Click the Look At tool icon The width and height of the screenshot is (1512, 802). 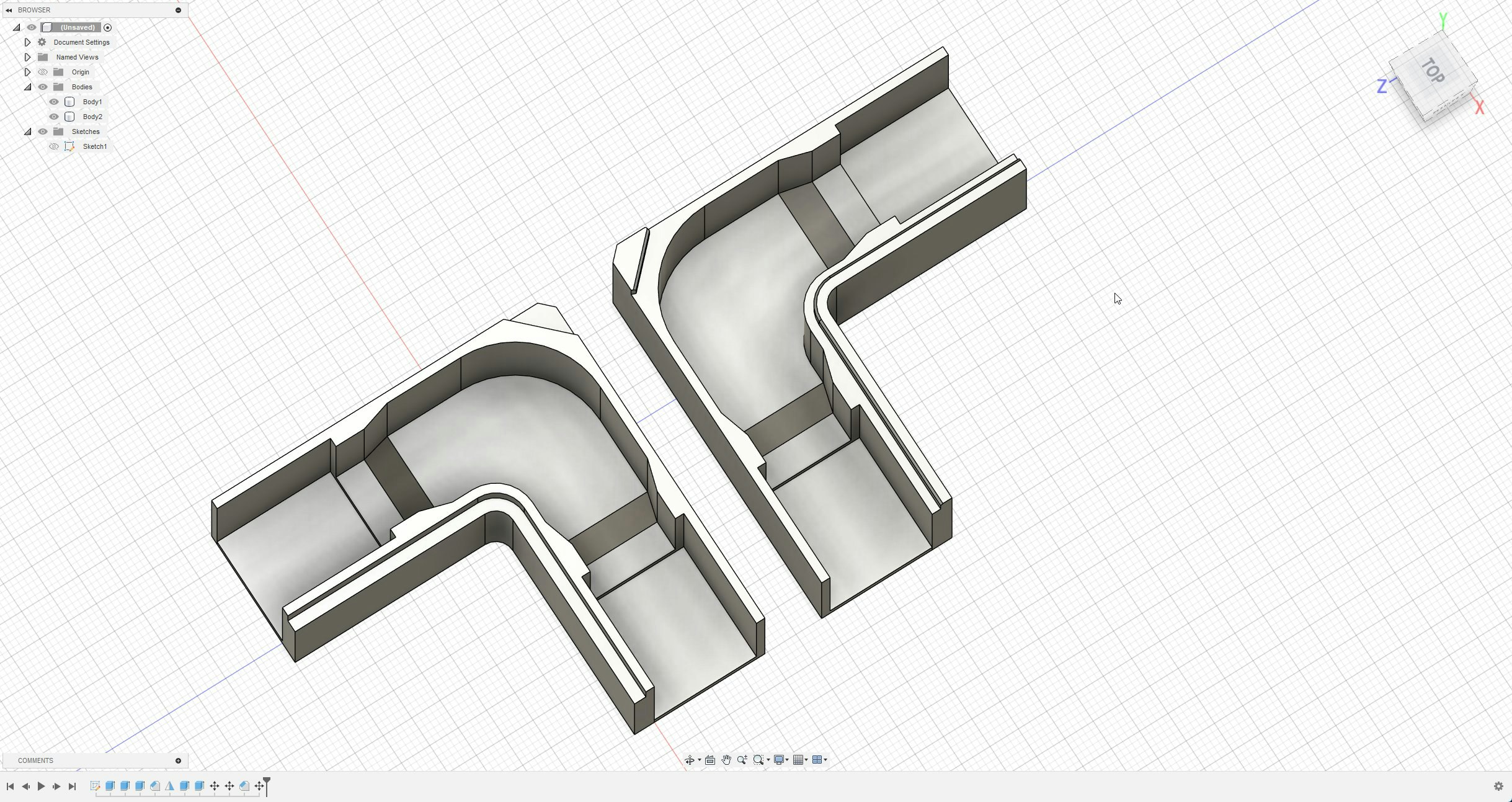point(710,760)
